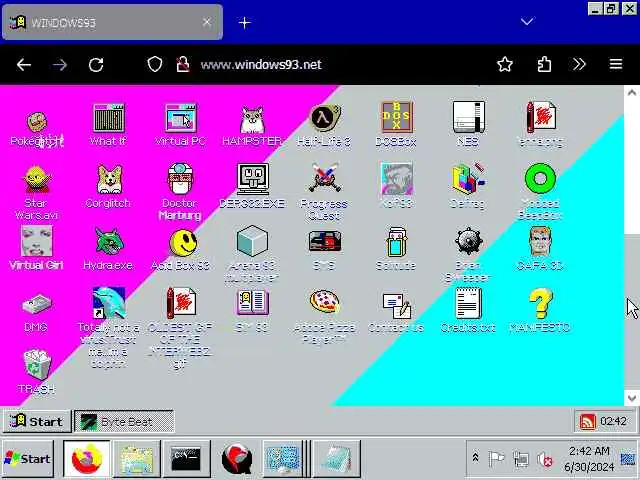Select the WINDOWS93 browser tab
This screenshot has height=480, width=640.
click(112, 22)
